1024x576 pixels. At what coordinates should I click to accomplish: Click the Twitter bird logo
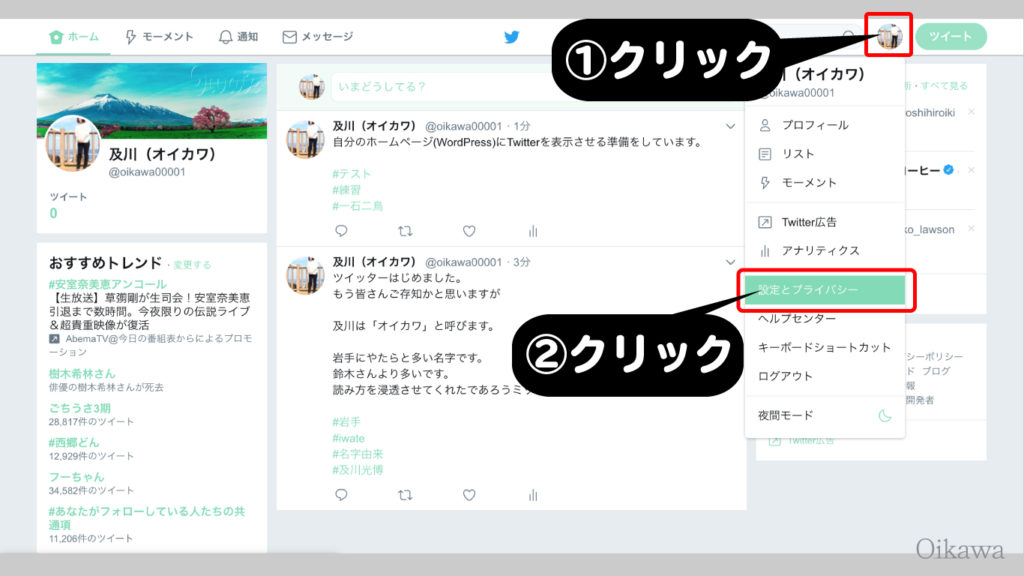tap(511, 37)
